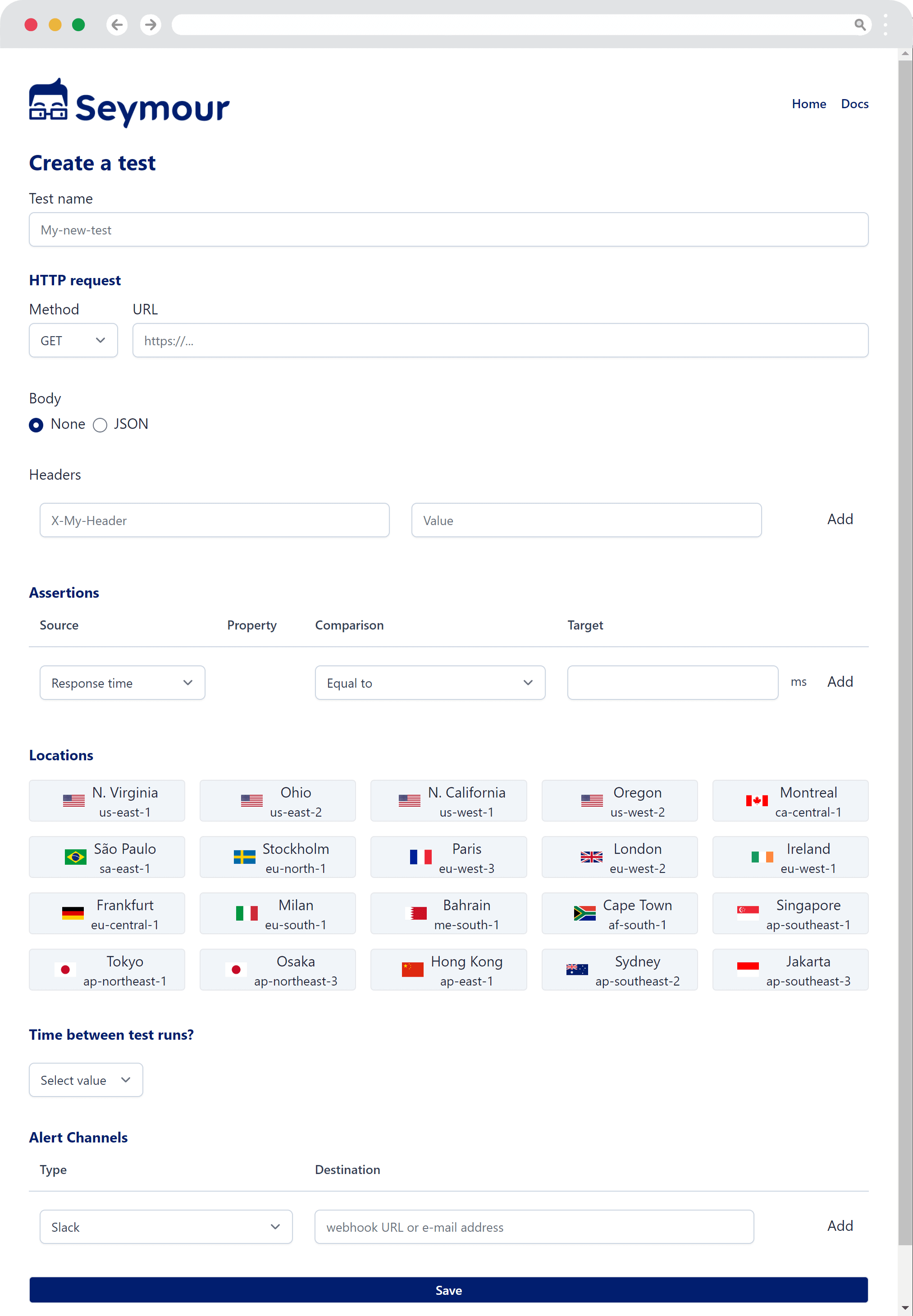Click the Save button
The height and width of the screenshot is (1316, 913).
[448, 1290]
